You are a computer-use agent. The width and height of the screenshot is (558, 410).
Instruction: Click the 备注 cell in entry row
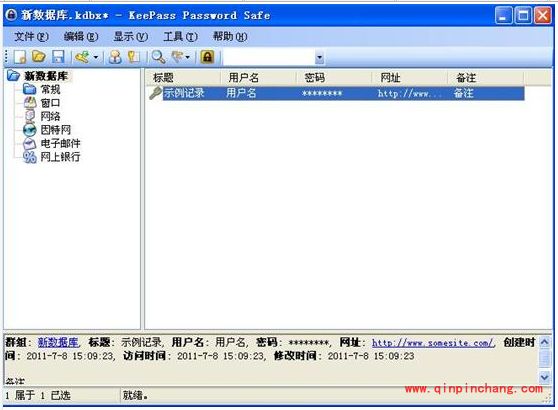(x=463, y=93)
